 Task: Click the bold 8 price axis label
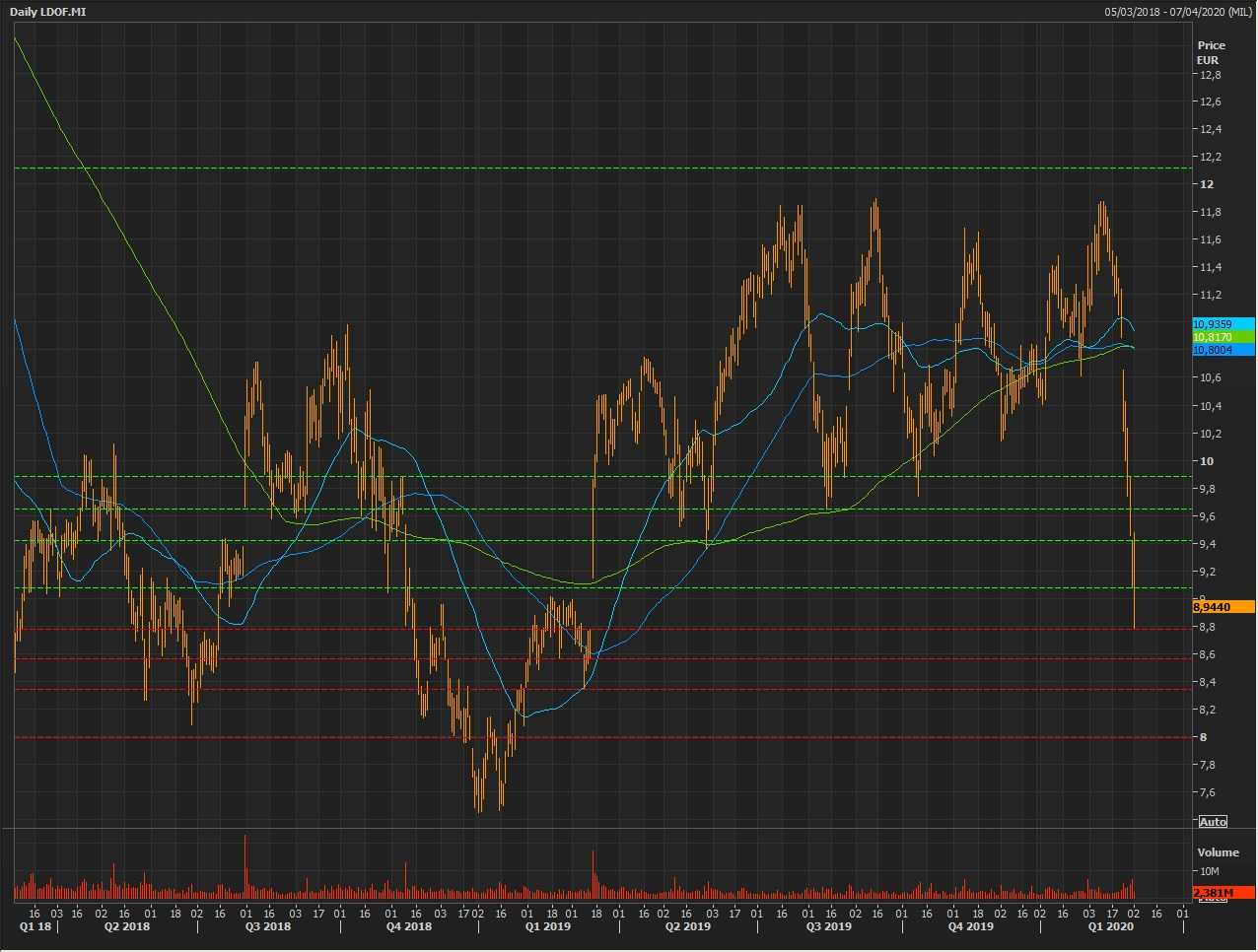click(1203, 737)
